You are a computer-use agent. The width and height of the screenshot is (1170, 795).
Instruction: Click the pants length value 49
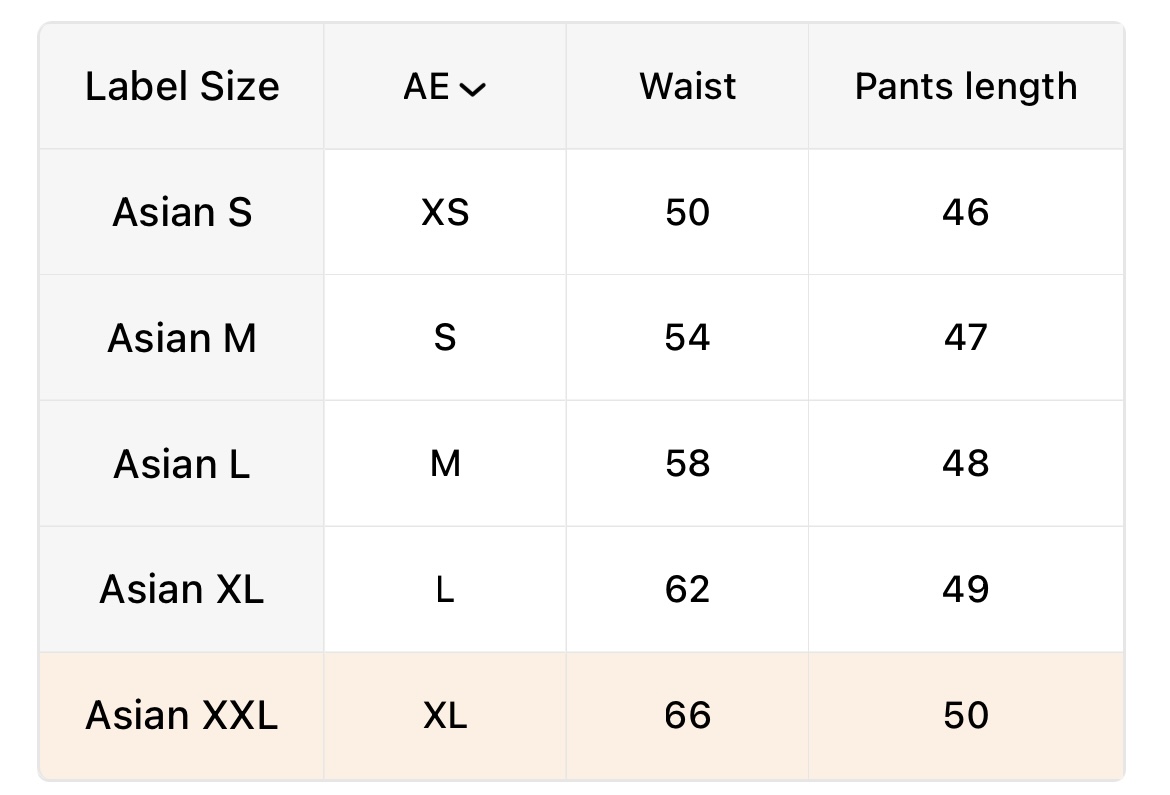[x=965, y=590]
